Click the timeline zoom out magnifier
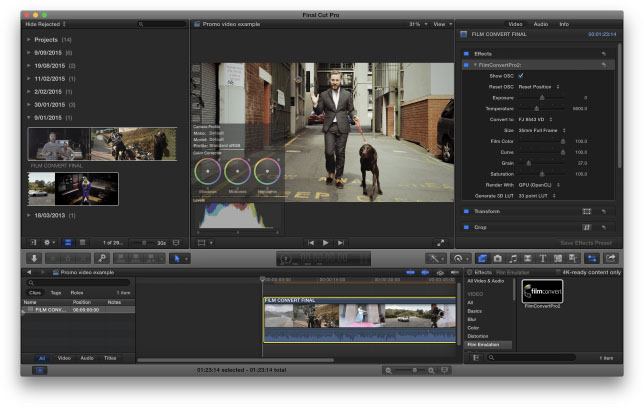Screen dimensions: 644x407 (x=388, y=370)
